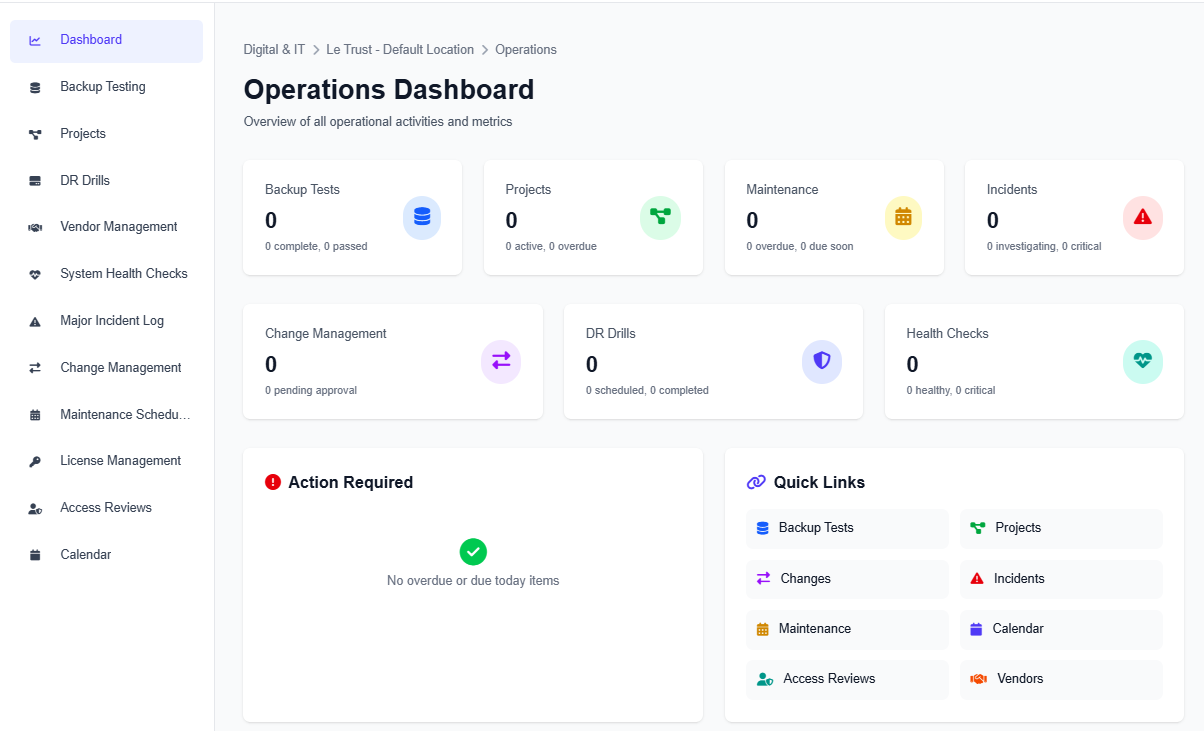Select Backup Testing in the sidebar

[x=100, y=86]
